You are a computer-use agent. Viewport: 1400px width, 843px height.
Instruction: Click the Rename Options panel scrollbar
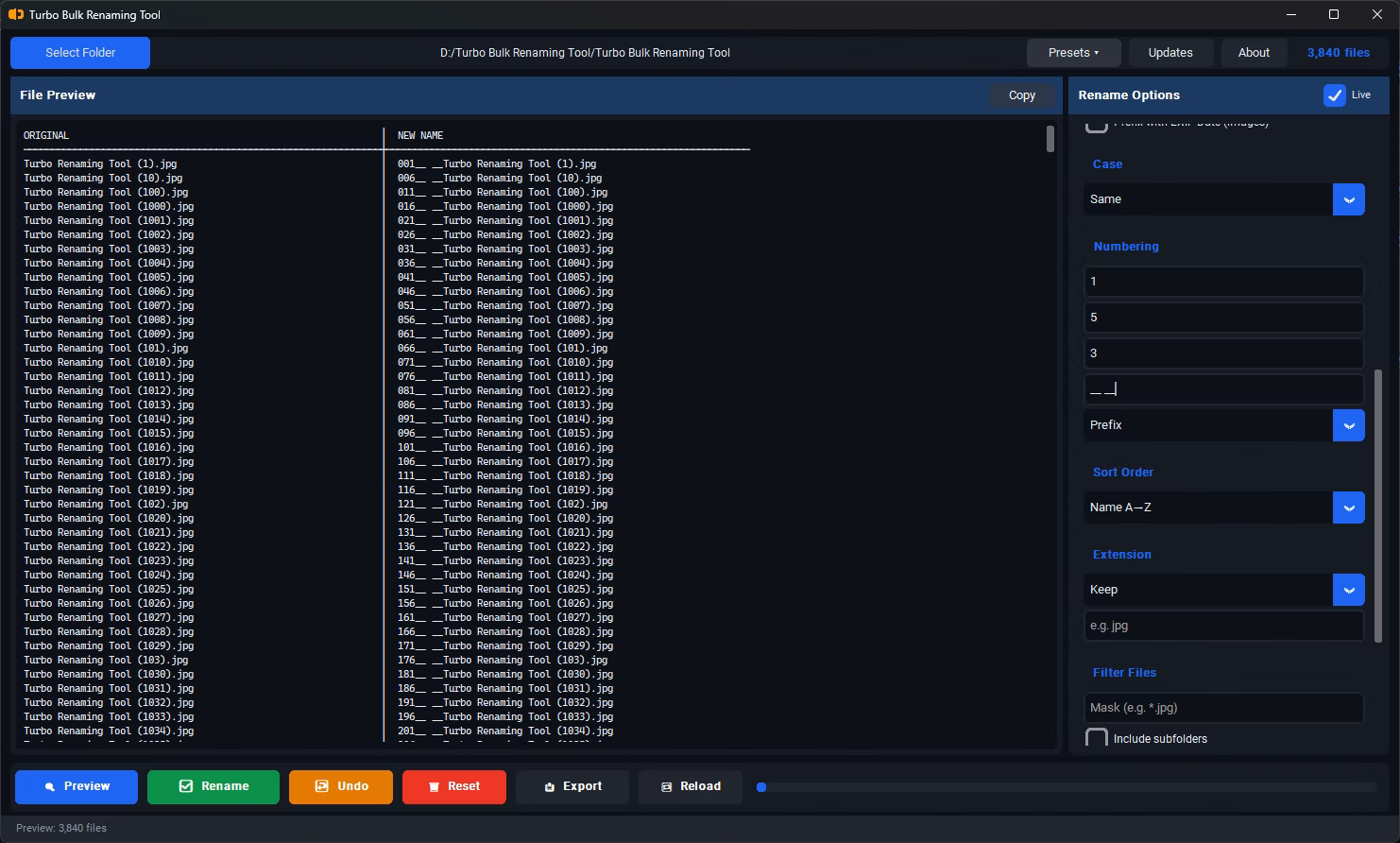click(1377, 506)
